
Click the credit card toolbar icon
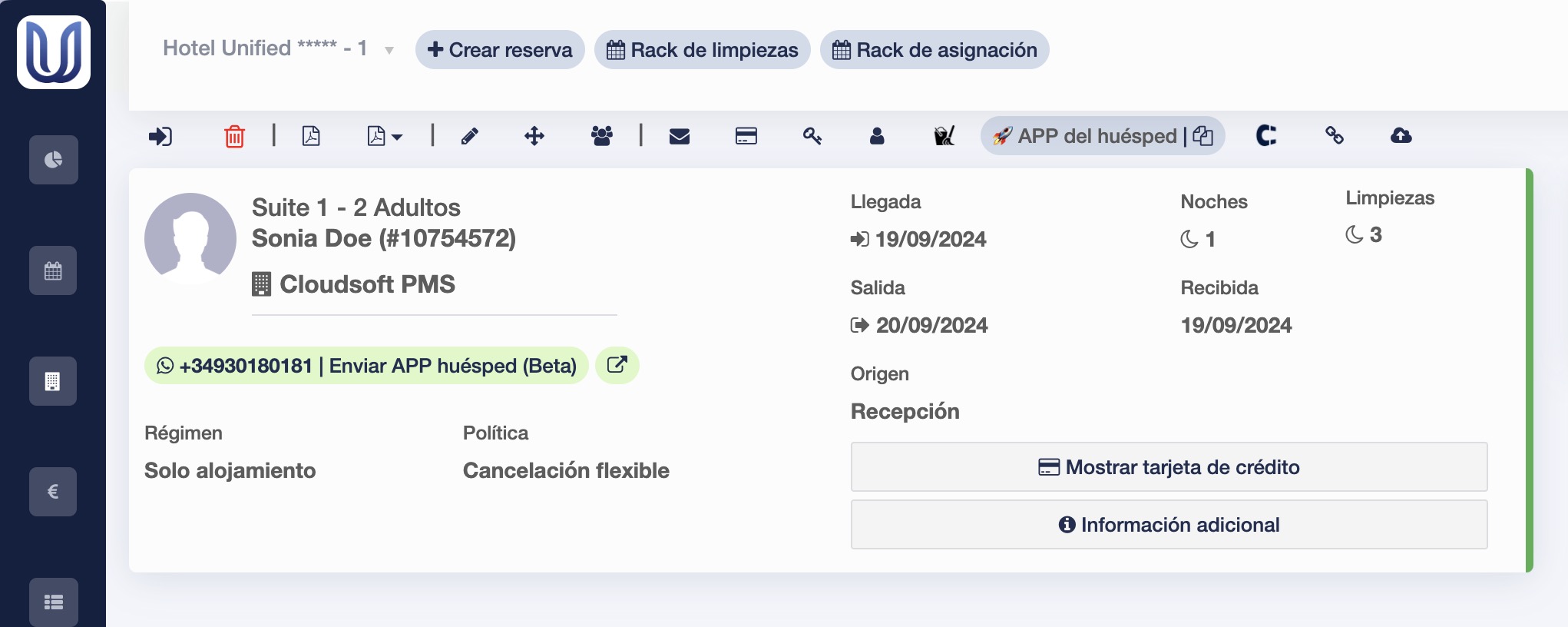pos(746,136)
